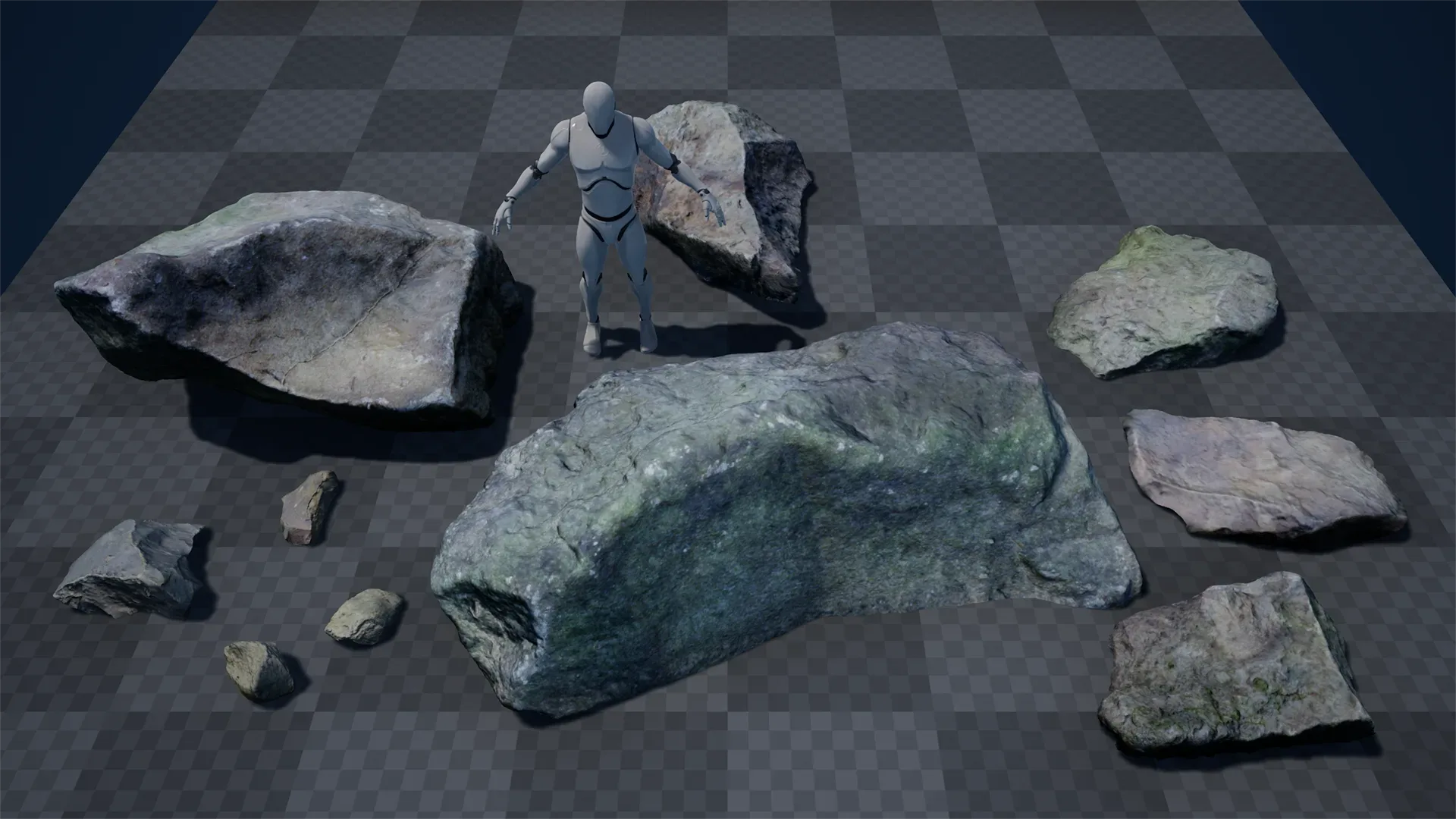The height and width of the screenshot is (819, 1456).
Task: Select the white mannequin's head
Action: click(x=599, y=104)
